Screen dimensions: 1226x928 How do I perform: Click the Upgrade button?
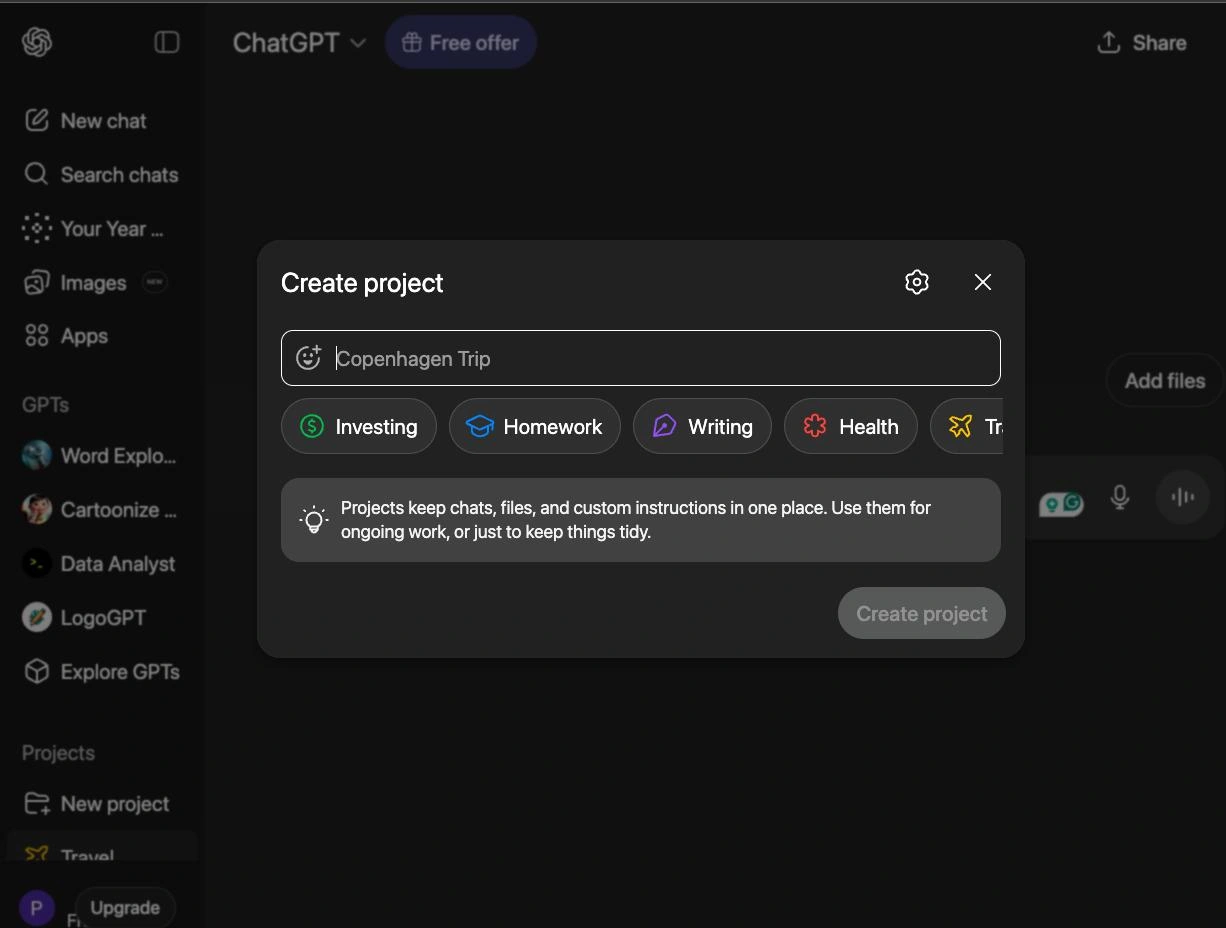pos(125,908)
